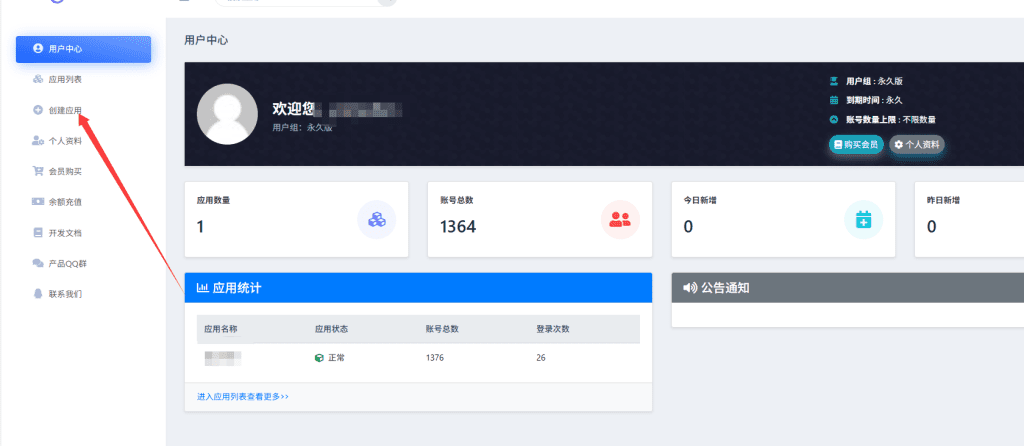1024x446 pixels.
Task: Click the login count value 26
Action: coord(541,358)
